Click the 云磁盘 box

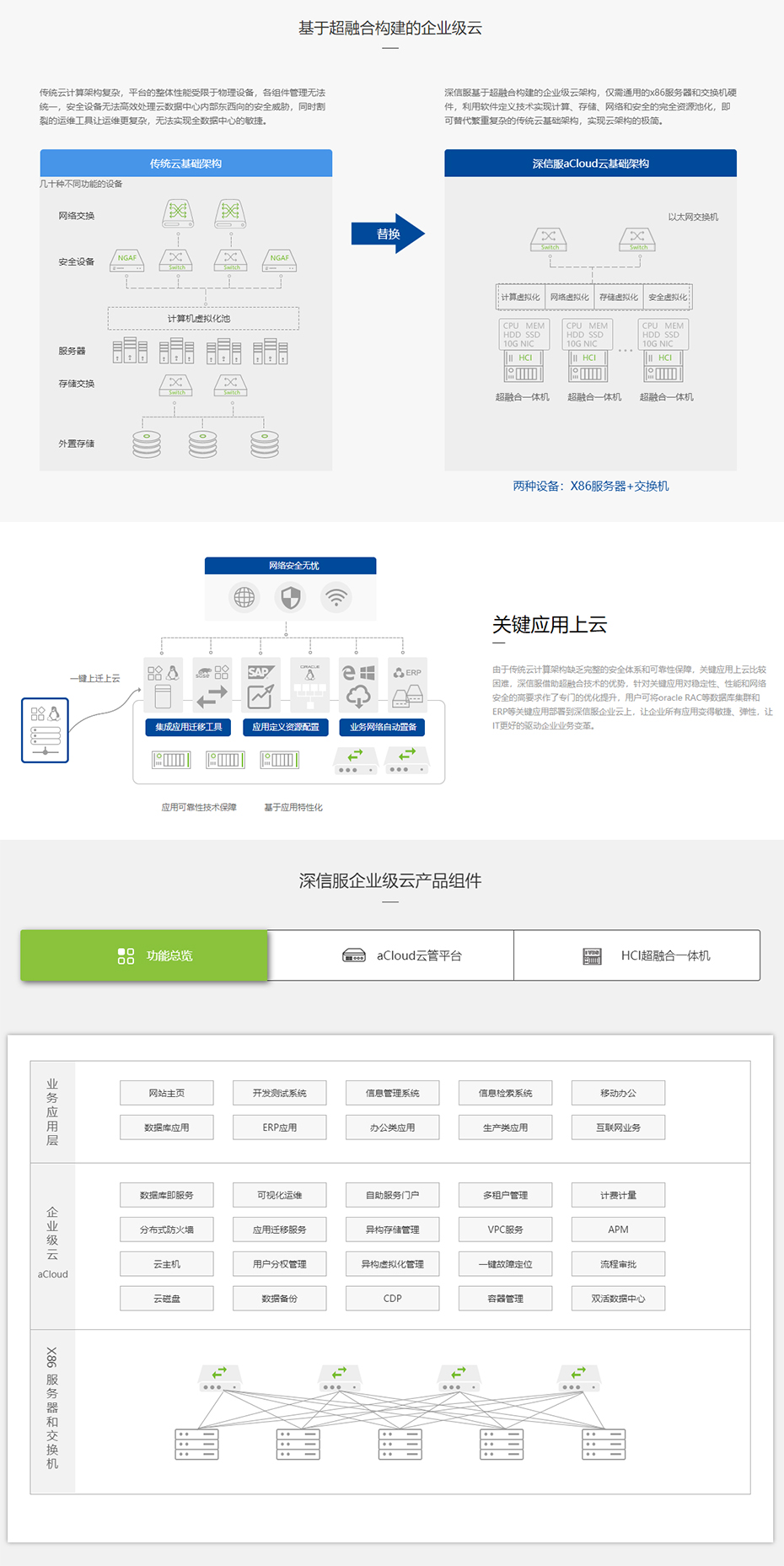[x=167, y=1299]
